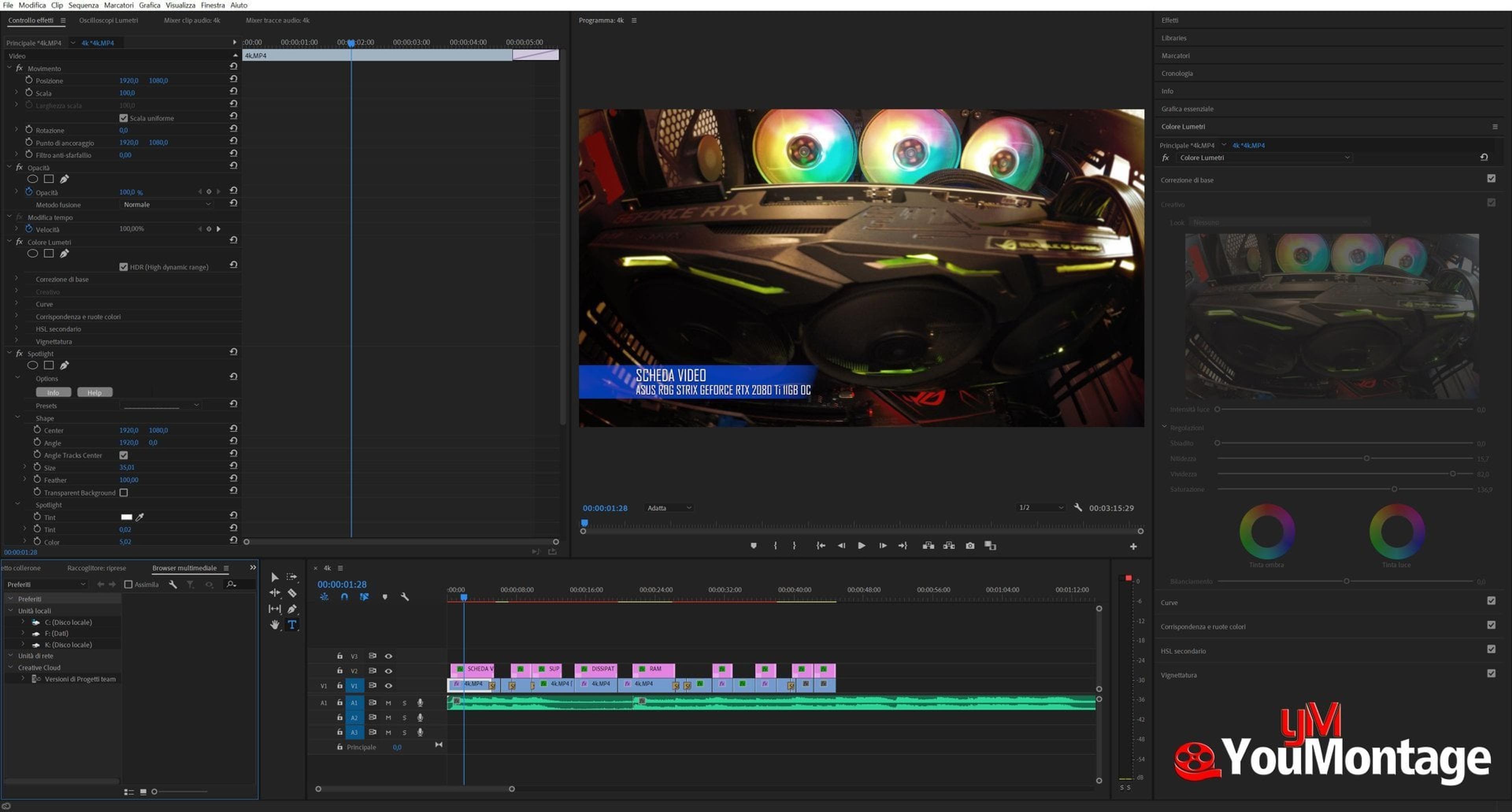Click the Add Marker icon under Program monitor
1512x812 pixels.
click(754, 545)
